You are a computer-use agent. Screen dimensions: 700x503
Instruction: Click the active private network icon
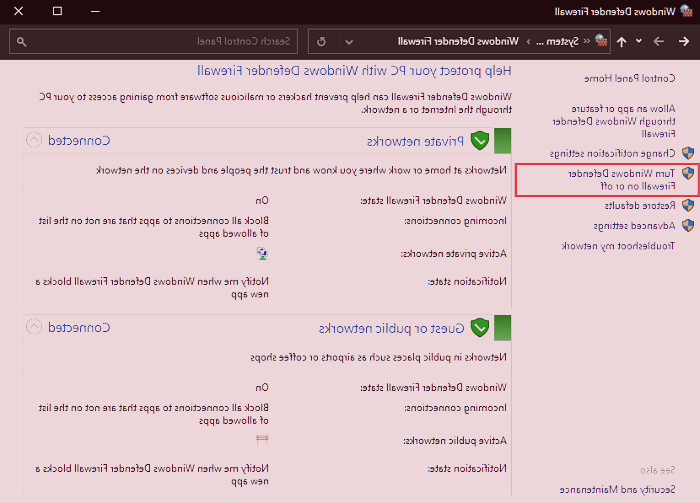point(262,253)
